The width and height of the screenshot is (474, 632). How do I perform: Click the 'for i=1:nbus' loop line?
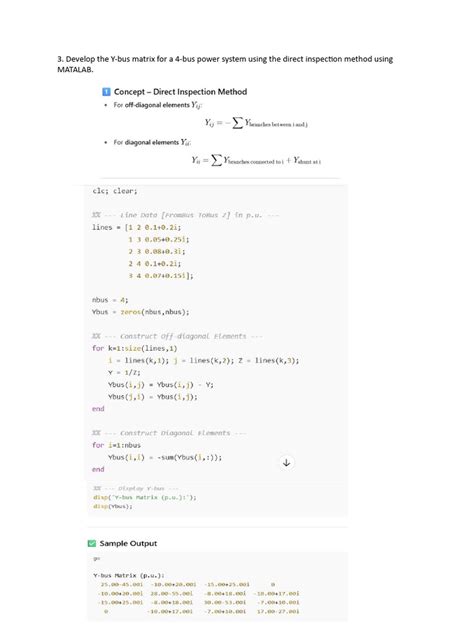tap(116, 445)
